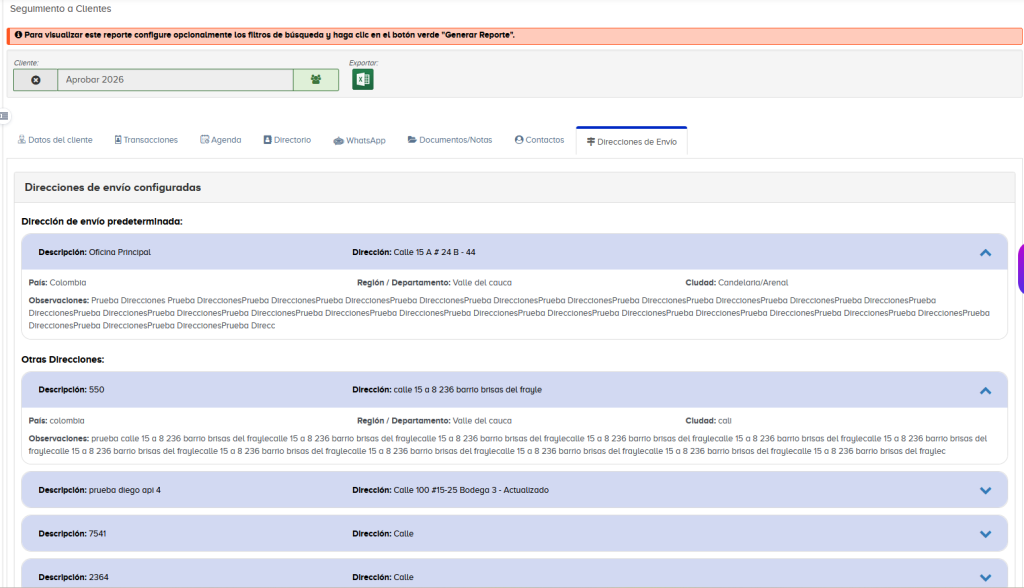Collapse the Oficina Principal address panel
Screen dimensions: 1024x588
(985, 253)
